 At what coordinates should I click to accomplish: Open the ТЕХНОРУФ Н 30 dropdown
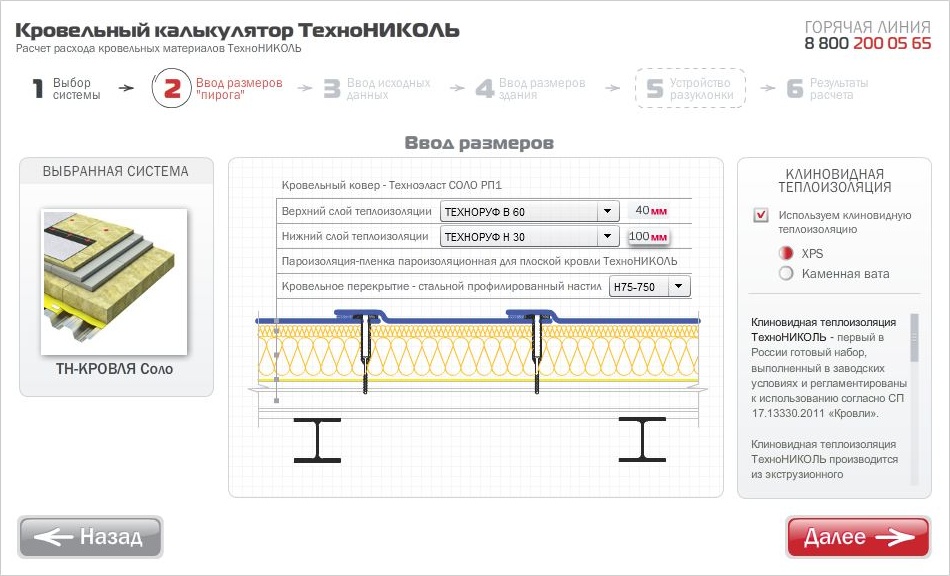[x=606, y=237]
